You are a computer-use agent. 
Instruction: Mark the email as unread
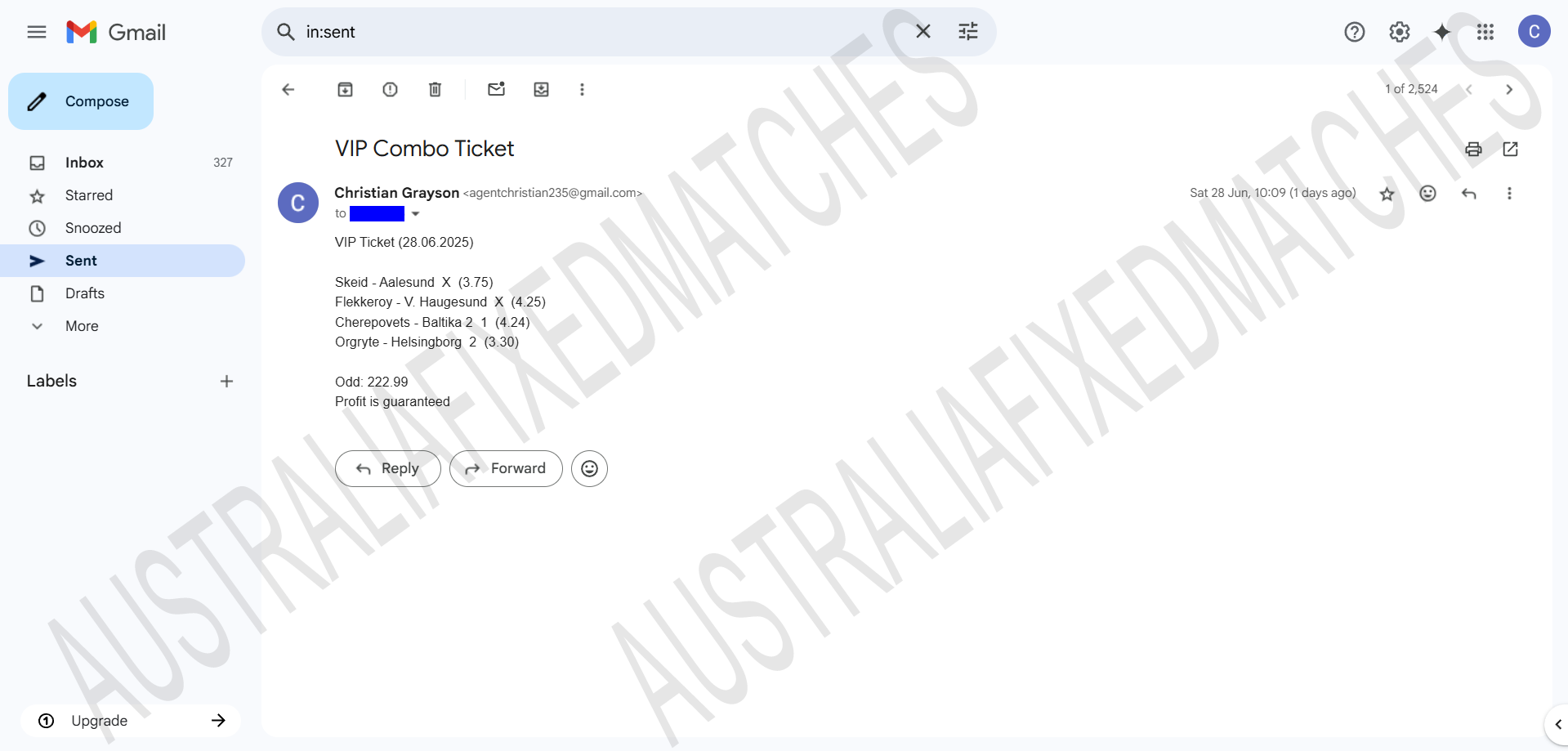click(496, 89)
